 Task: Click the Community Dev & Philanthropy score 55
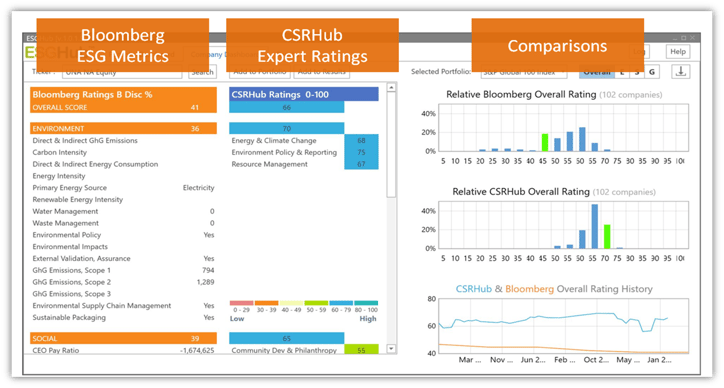(x=361, y=350)
